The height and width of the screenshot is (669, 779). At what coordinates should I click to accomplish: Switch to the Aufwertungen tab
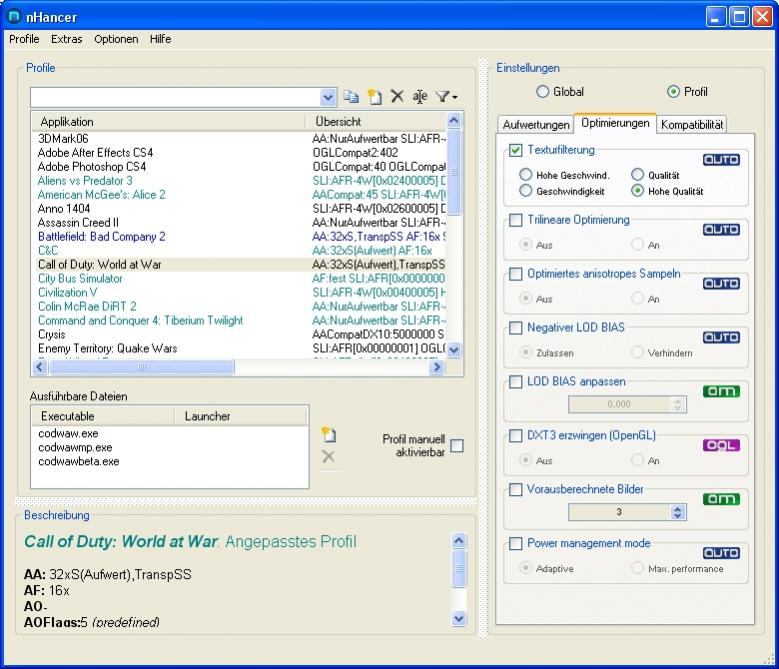coord(536,125)
